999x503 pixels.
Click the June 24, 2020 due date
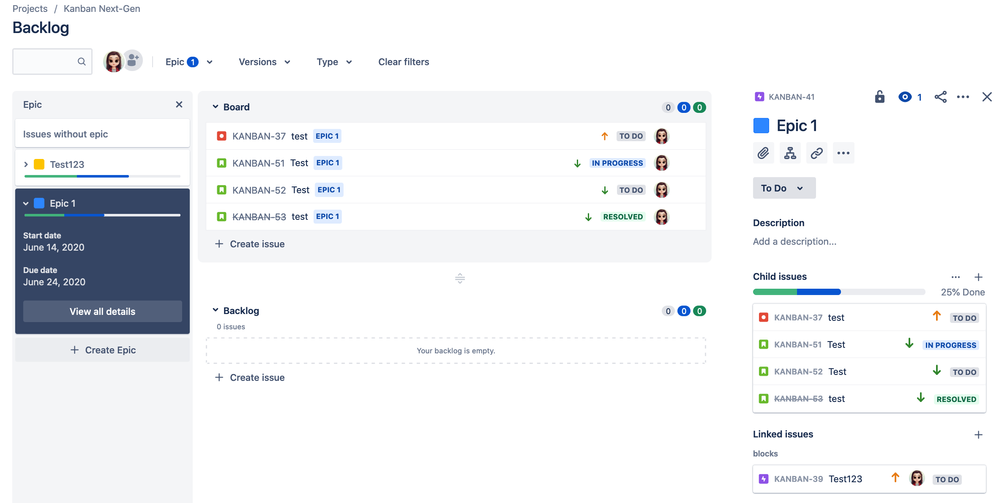point(54,282)
